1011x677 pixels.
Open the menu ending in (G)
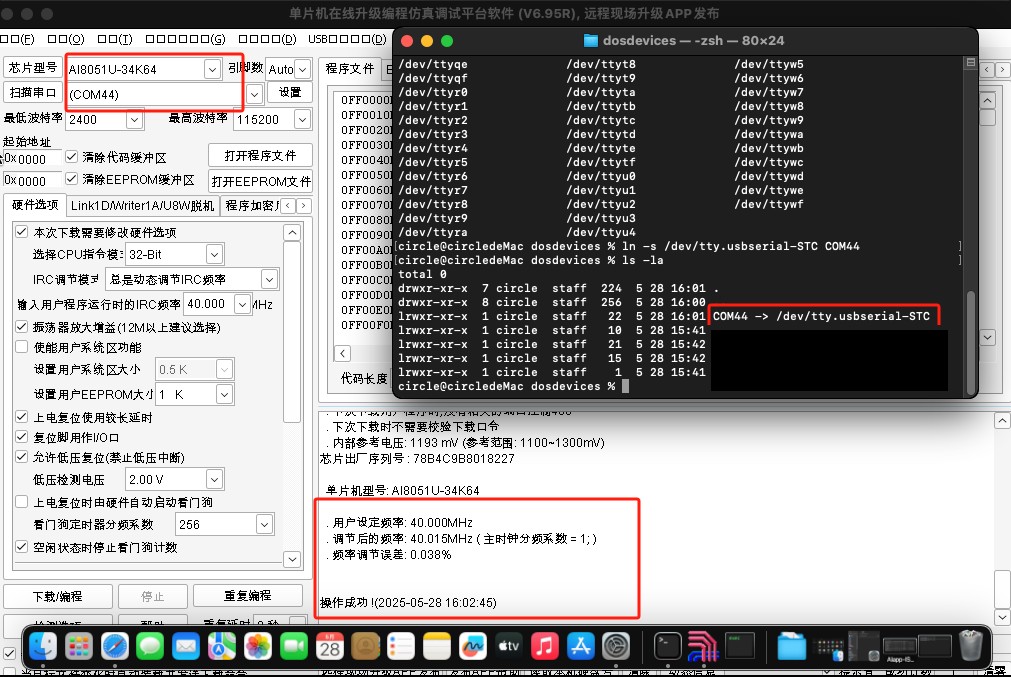(186, 39)
